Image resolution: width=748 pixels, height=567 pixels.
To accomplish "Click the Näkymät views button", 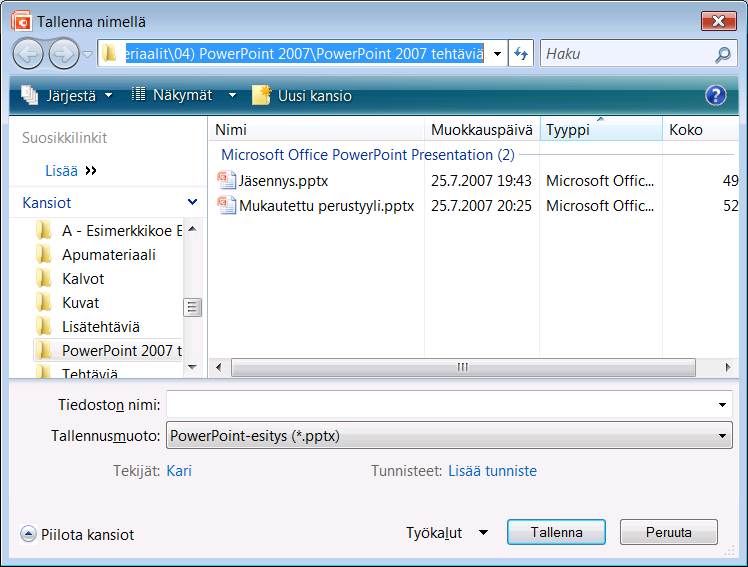I will tap(172, 95).
